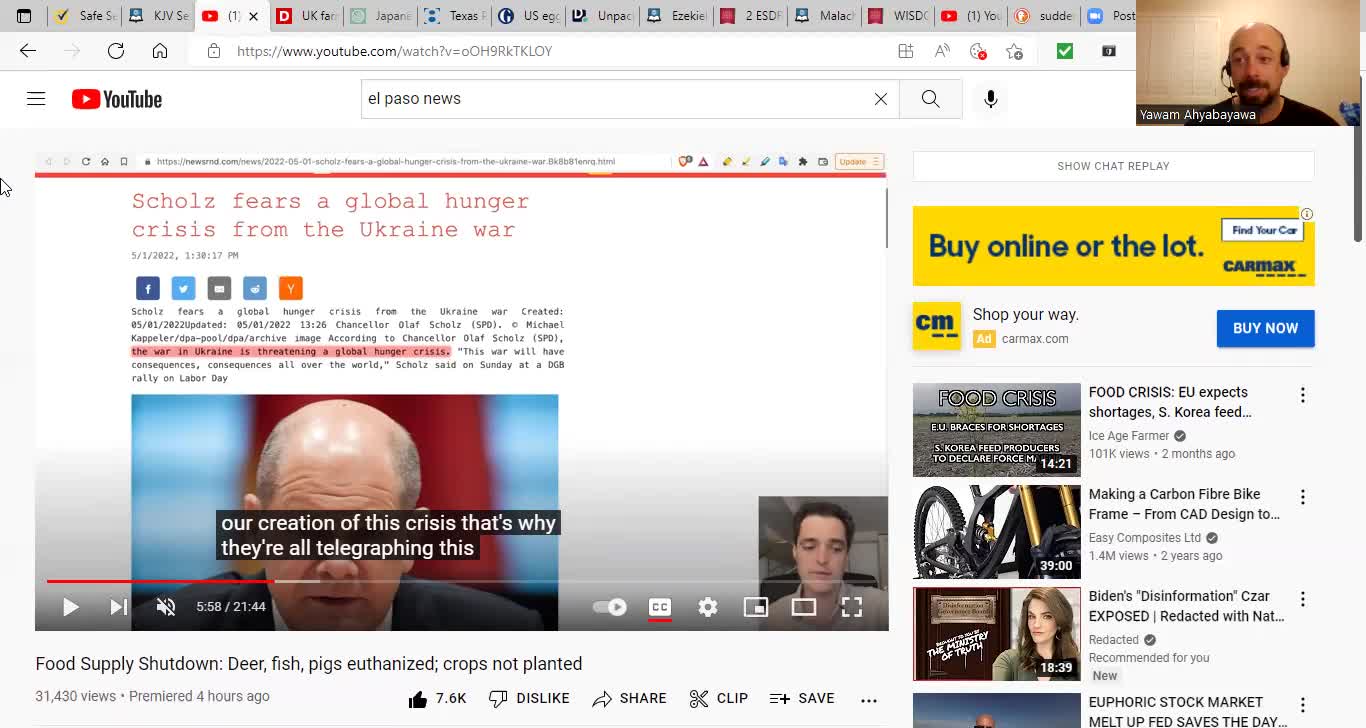This screenshot has height=728, width=1366.
Task: Enter fullscreen mode
Action: (852, 607)
